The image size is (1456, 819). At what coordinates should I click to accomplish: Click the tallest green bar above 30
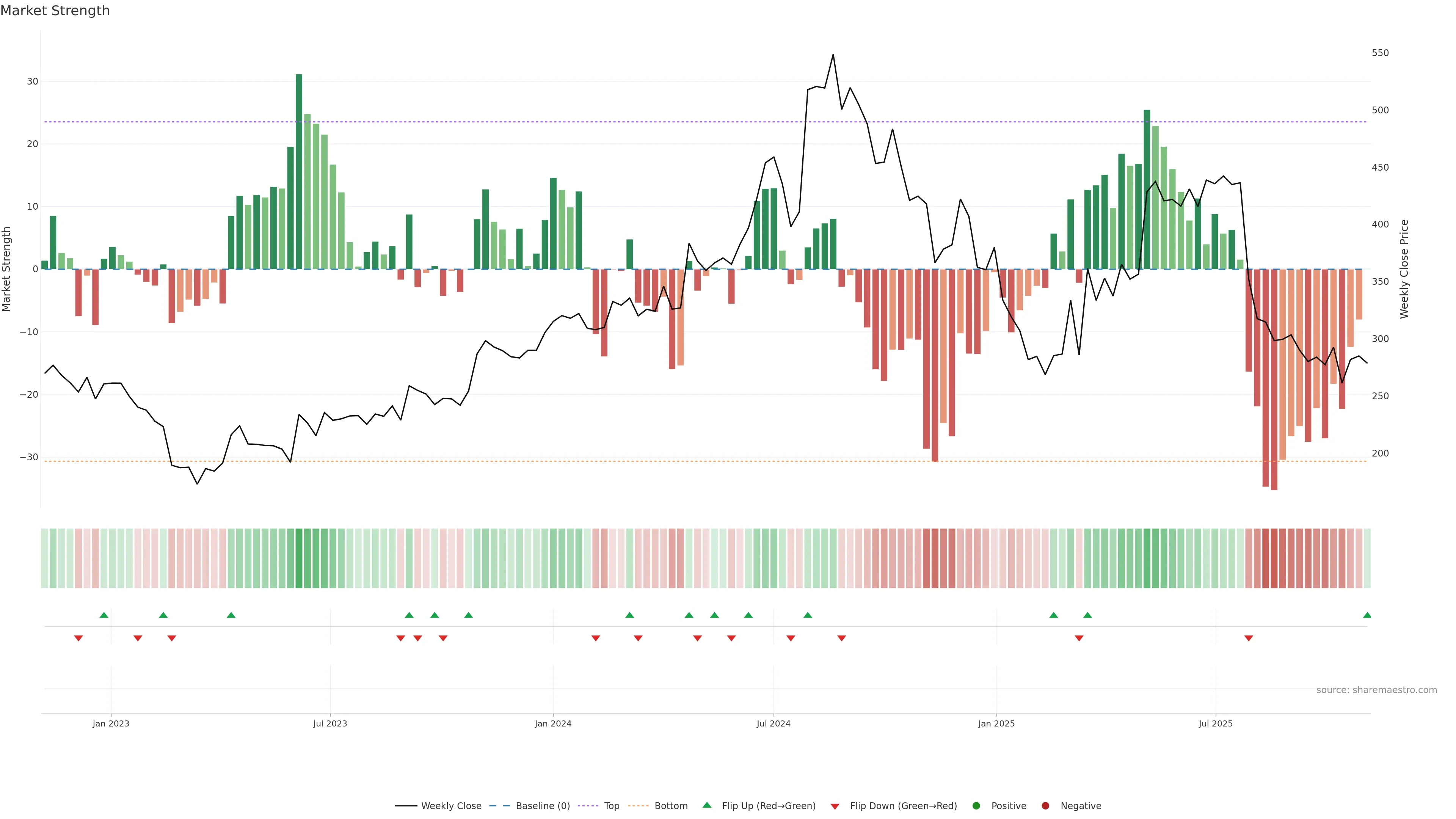[299, 169]
